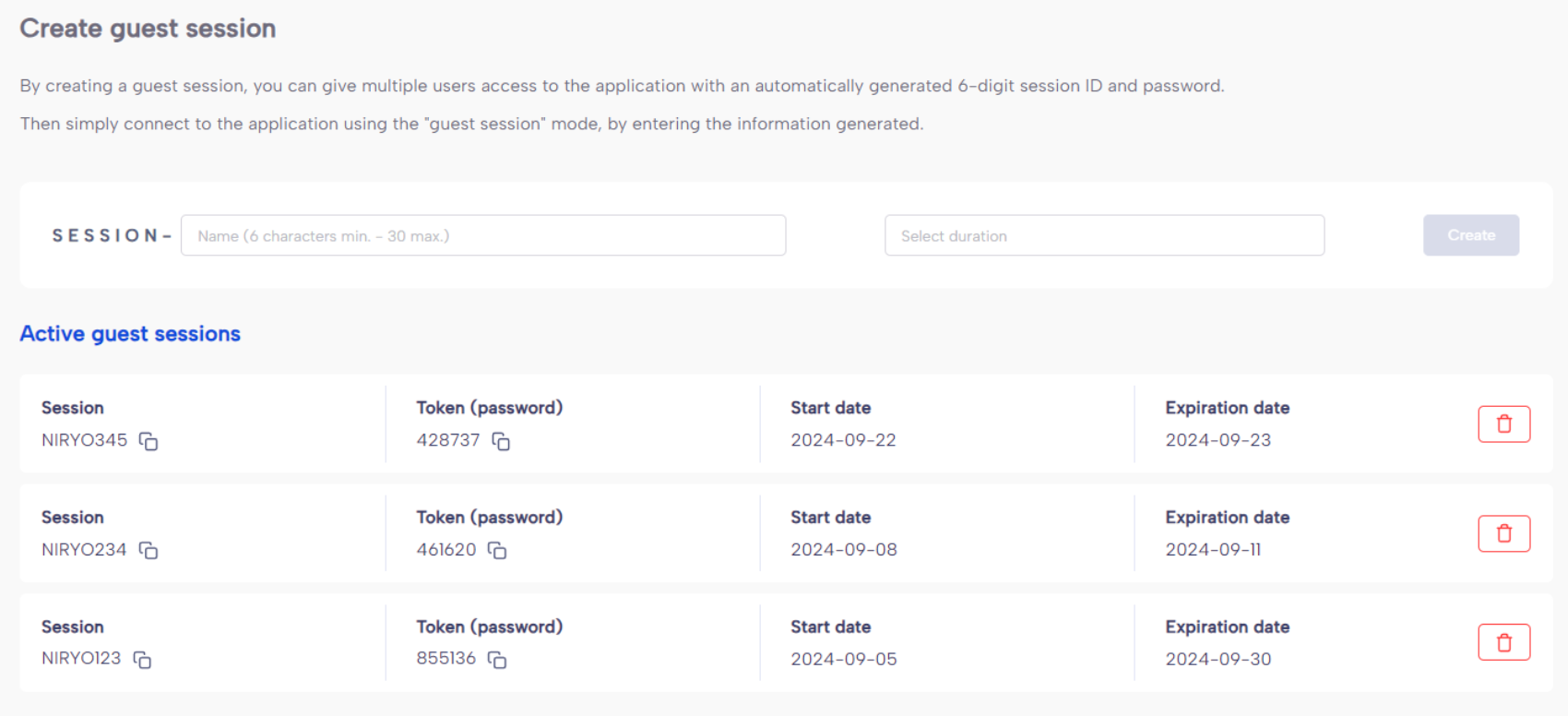Copy token 855136 to clipboard

tap(497, 660)
